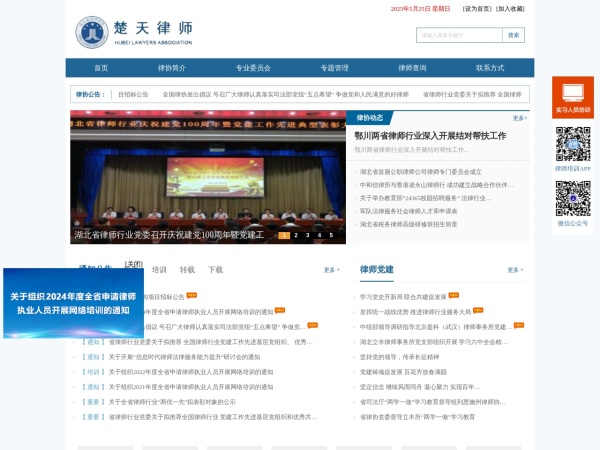The height and width of the screenshot is (450, 600).
Task: Open news 军队法律服务社会律师人才库申请表
Action: coord(408,211)
